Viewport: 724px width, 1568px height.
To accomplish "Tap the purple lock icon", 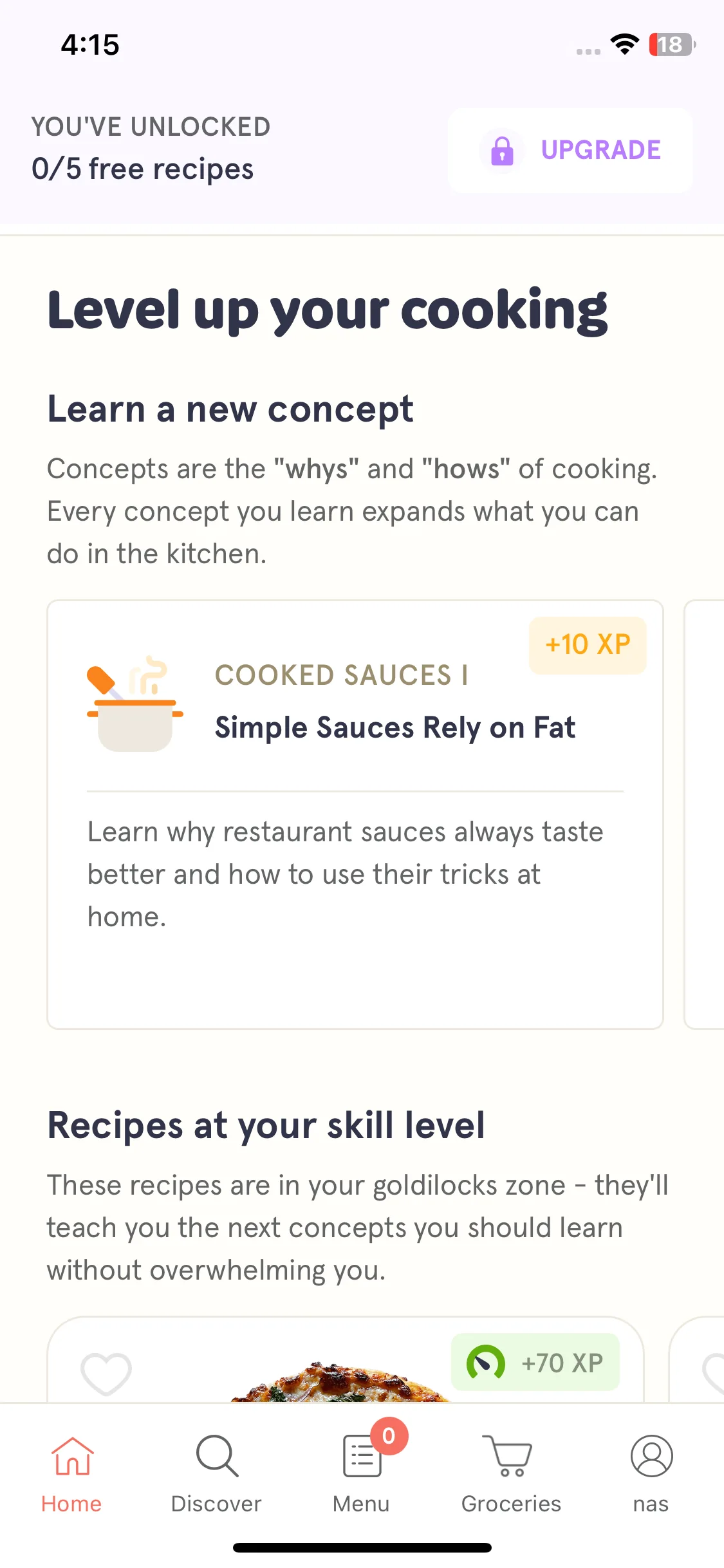I will [502, 151].
